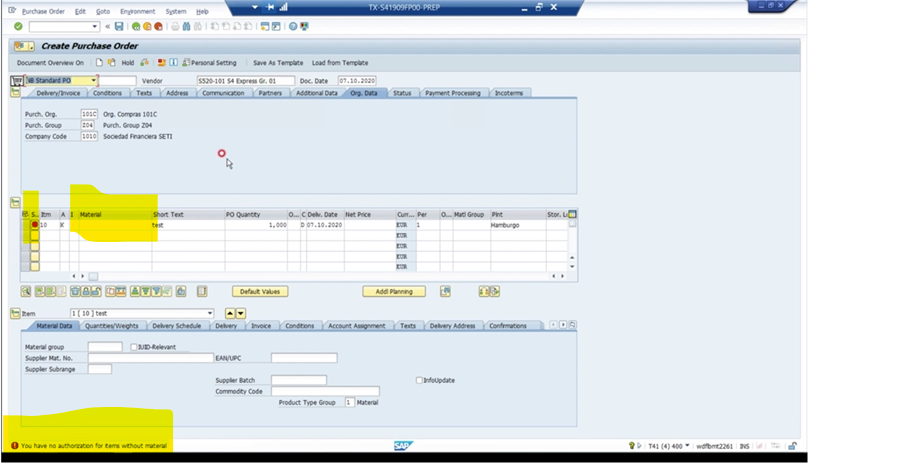
Task: Click the Set filter funnel icon
Action: click(156, 292)
